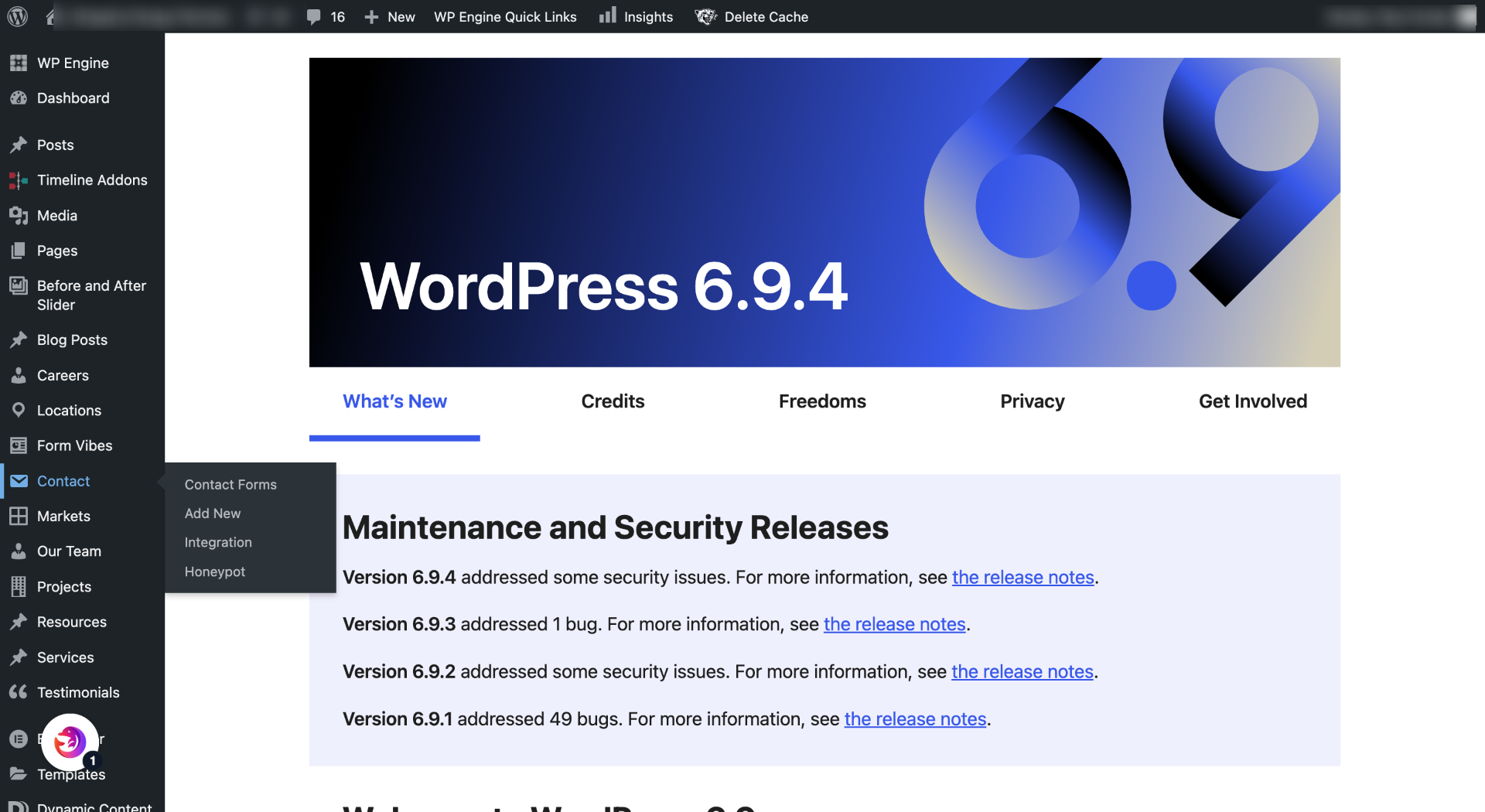
Task: Open Markets in the sidebar
Action: [x=63, y=516]
